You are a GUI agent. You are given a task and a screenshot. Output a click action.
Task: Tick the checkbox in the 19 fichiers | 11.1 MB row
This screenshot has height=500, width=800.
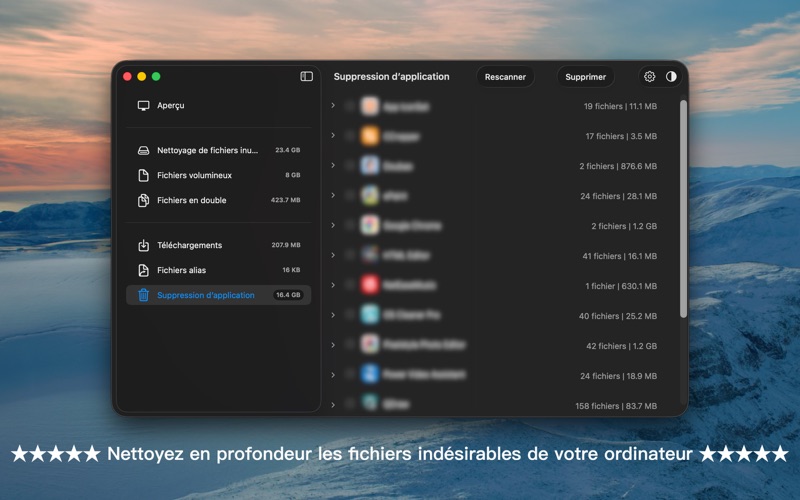350,106
